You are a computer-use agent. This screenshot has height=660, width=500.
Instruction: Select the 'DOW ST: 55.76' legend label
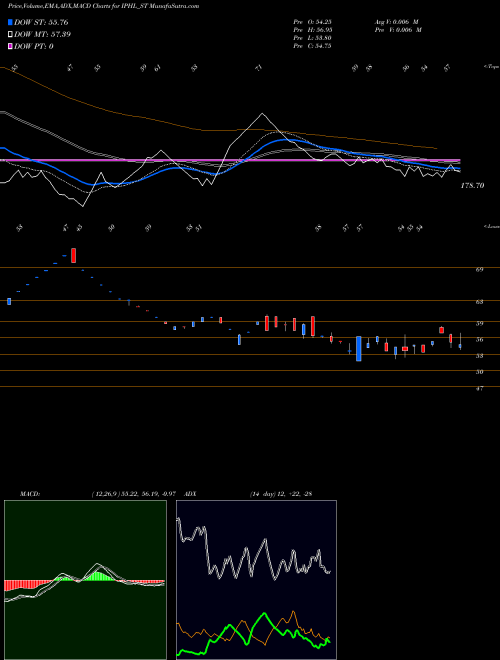click(x=41, y=22)
